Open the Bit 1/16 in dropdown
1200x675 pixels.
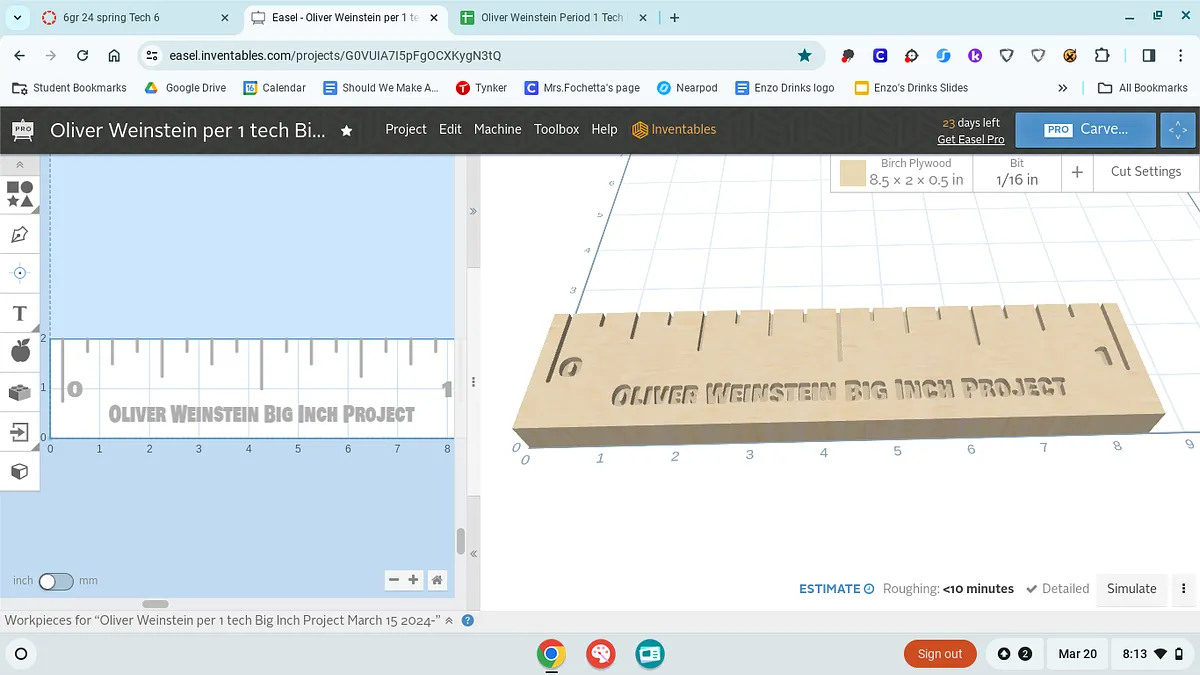pos(1016,172)
